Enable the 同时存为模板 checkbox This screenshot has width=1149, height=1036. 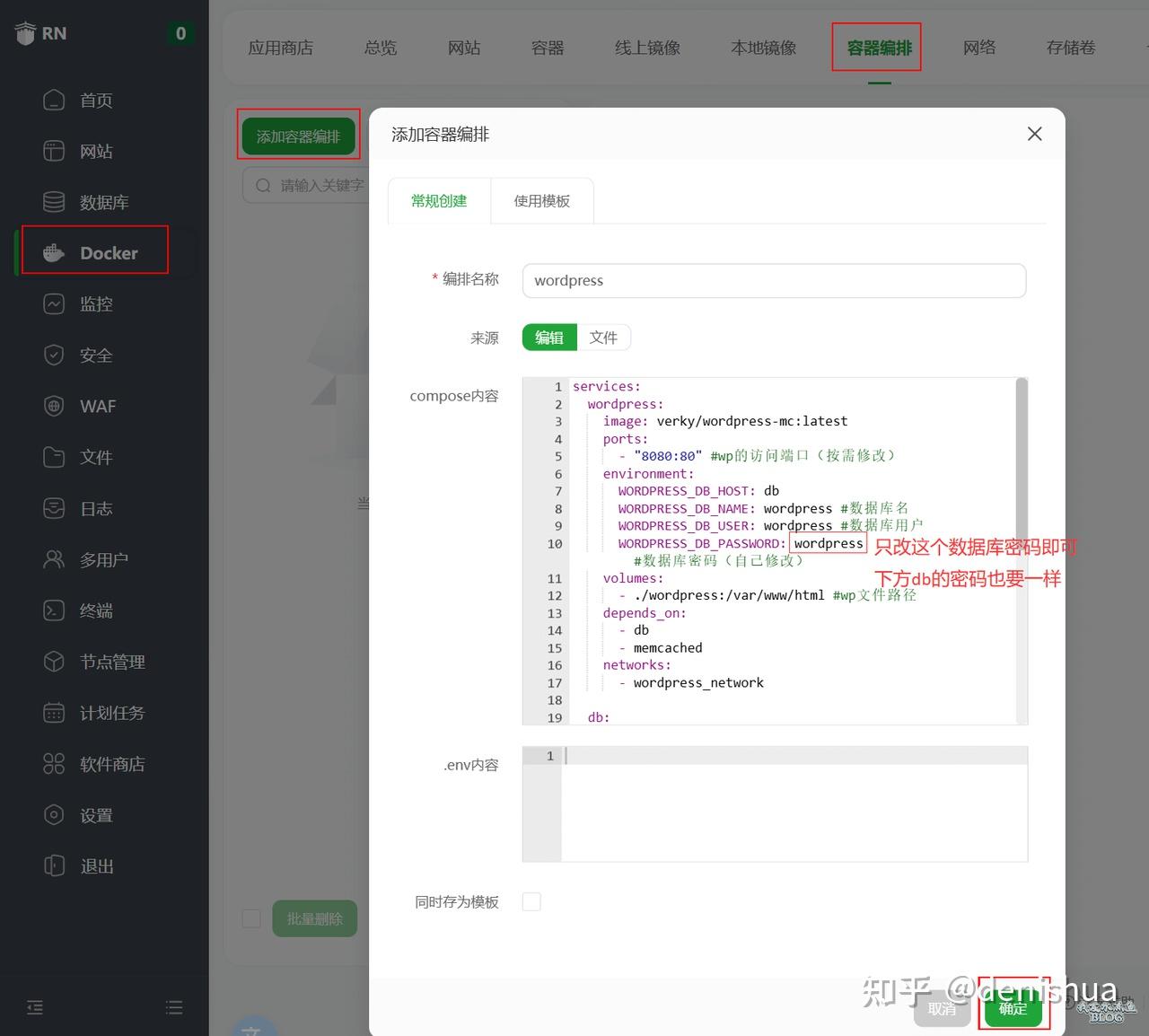click(x=531, y=901)
